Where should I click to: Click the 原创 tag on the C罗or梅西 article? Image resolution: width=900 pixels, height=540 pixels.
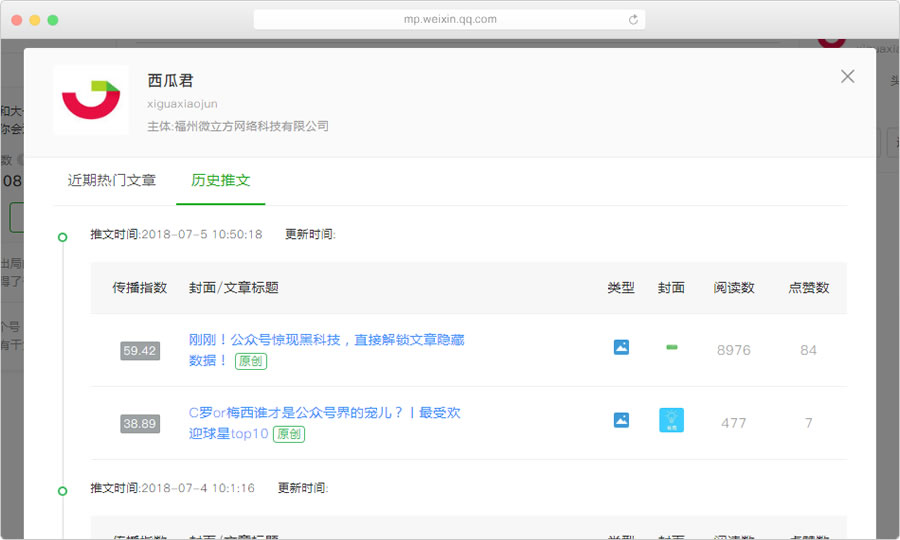point(289,434)
